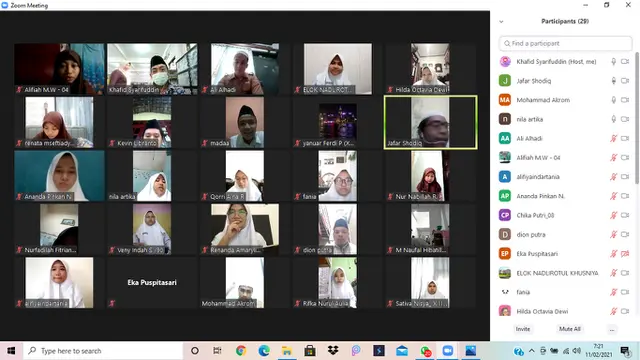Image resolution: width=640 pixels, height=360 pixels.
Task: Select Renanda Amaryl's video tile
Action: pos(245,229)
